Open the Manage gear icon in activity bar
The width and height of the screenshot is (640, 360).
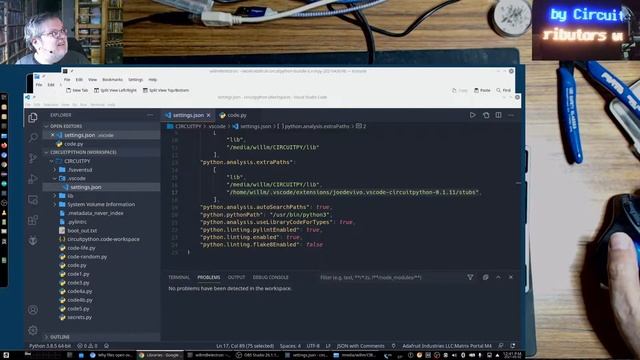click(x=33, y=330)
